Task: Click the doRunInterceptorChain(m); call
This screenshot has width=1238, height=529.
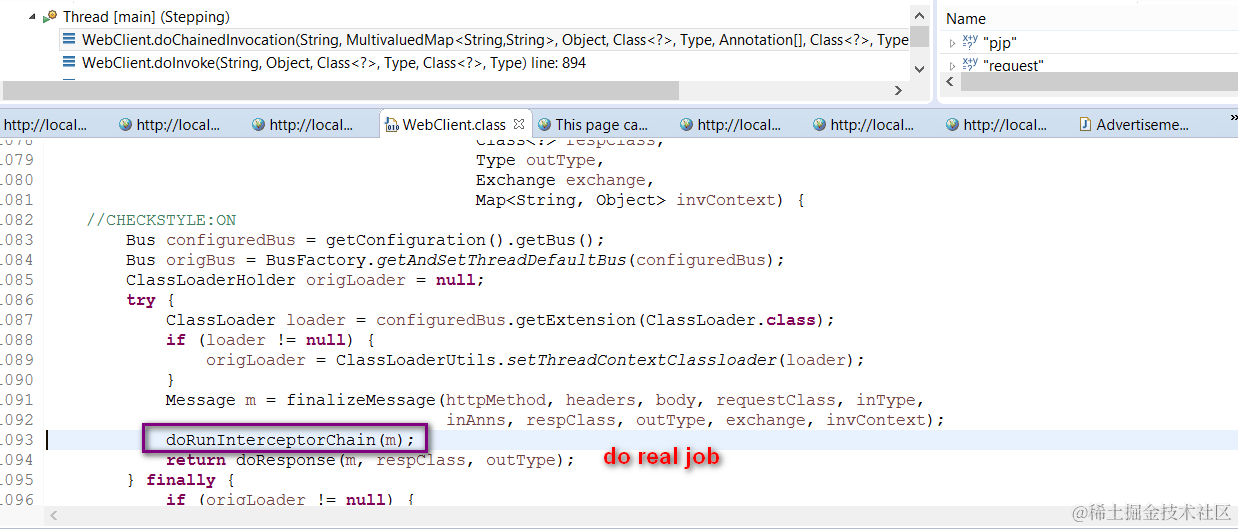Action: coord(289,440)
